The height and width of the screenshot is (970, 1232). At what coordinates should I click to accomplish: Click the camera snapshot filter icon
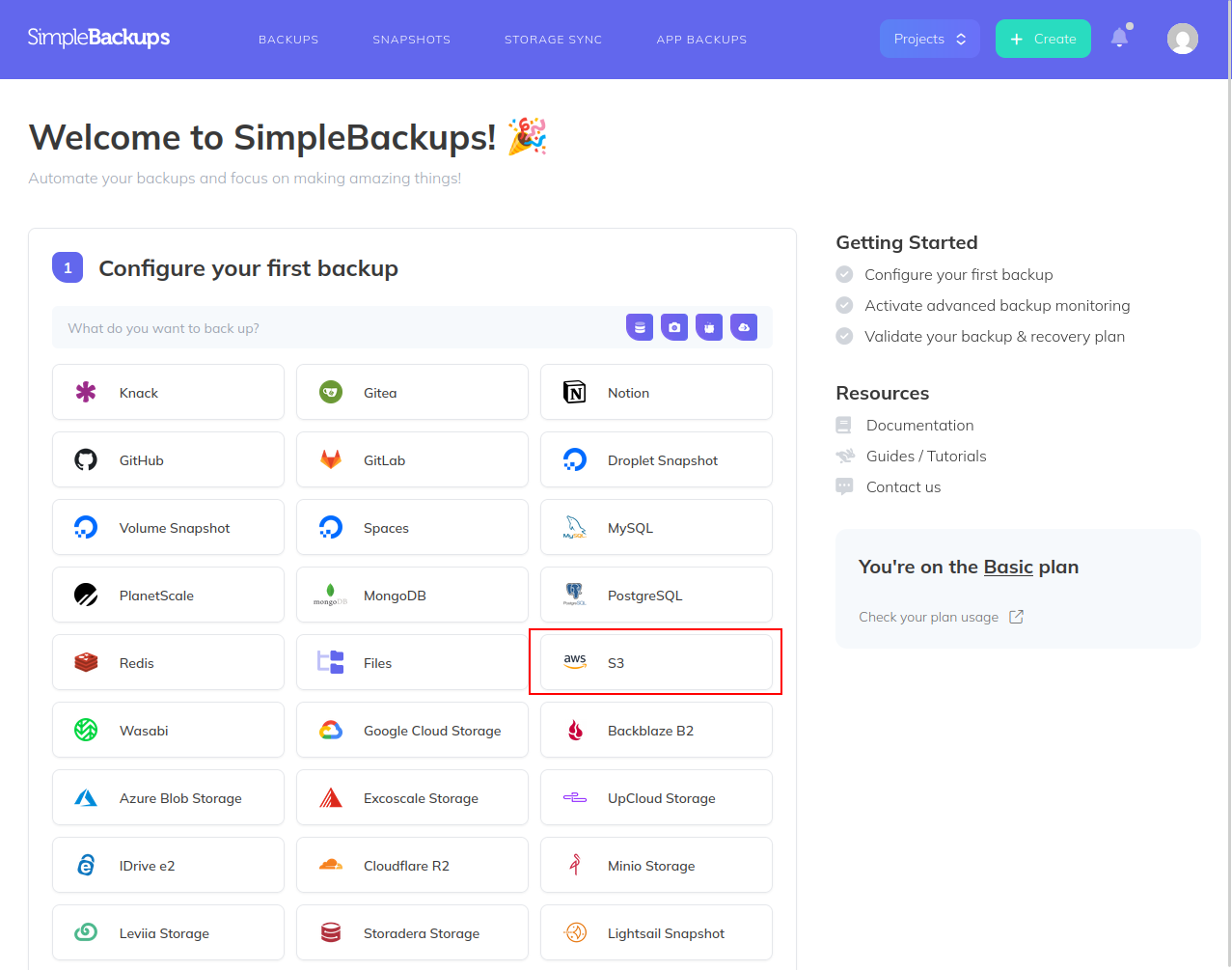point(674,327)
